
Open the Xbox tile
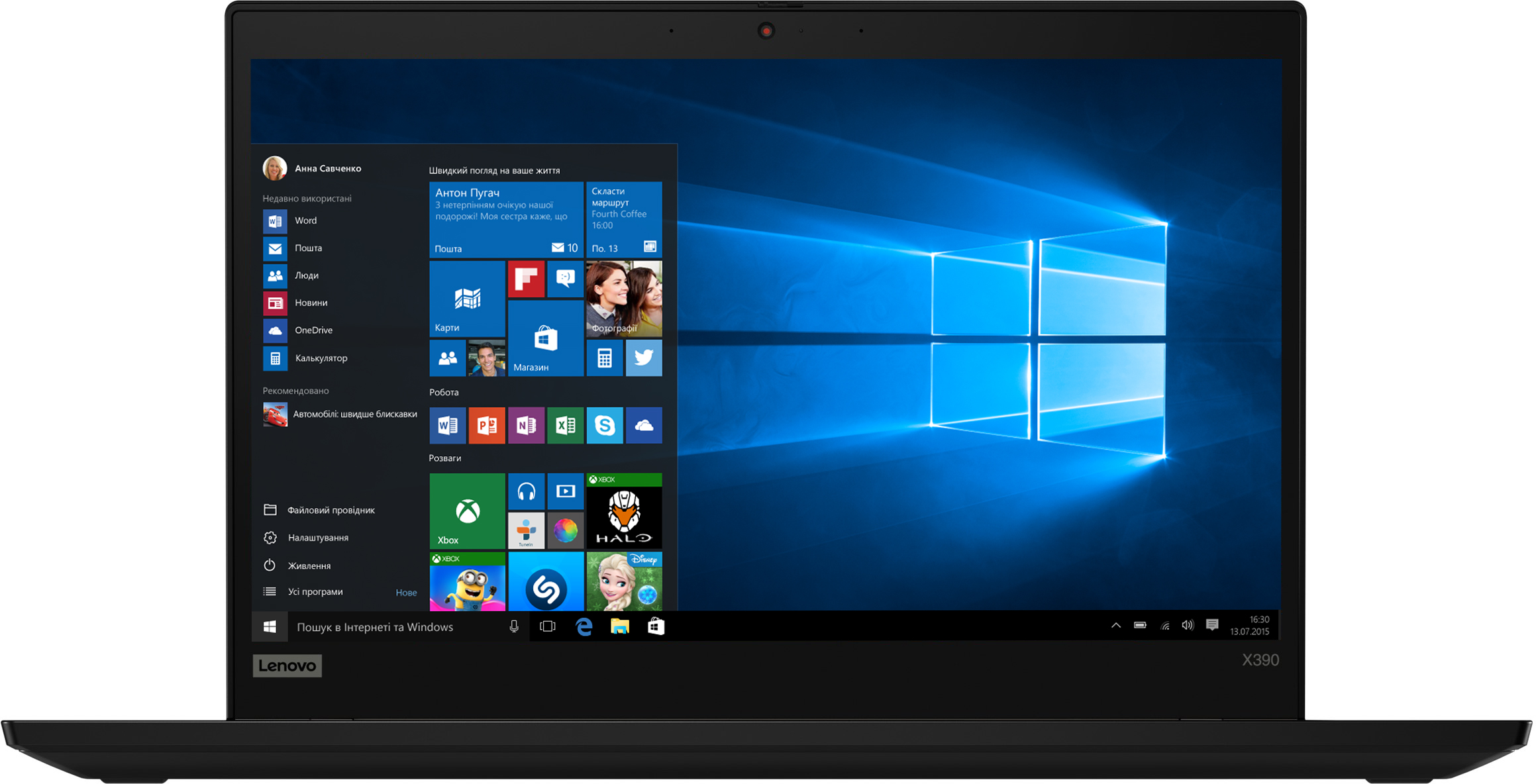[467, 511]
